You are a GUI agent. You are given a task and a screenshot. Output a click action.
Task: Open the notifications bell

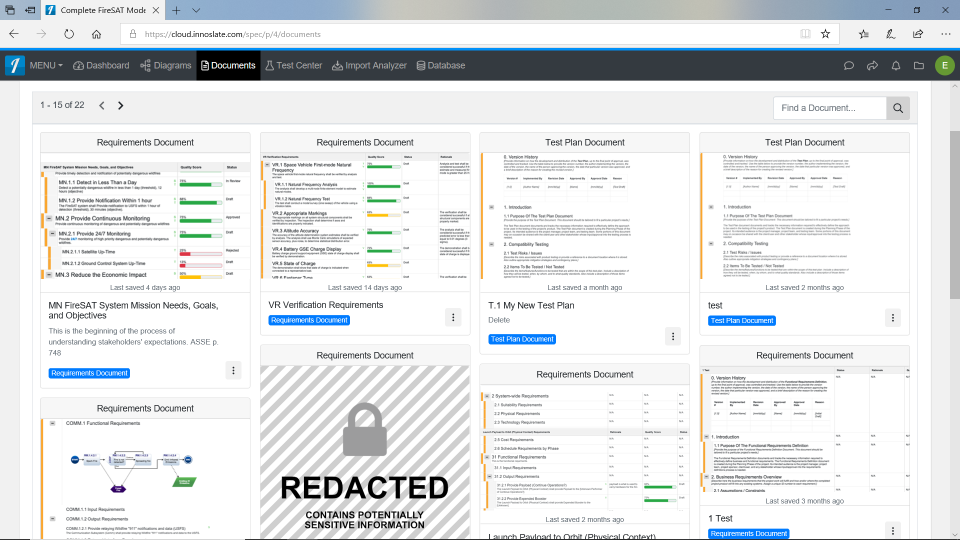point(896,66)
